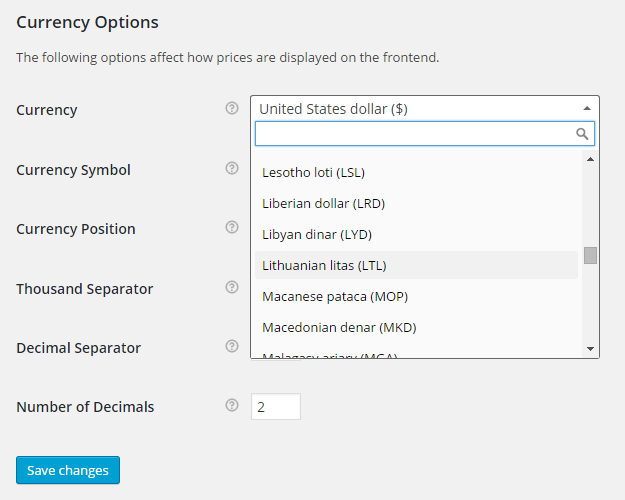Click help icon beside Decimal Separator
The width and height of the screenshot is (625, 500).
[x=232, y=347]
